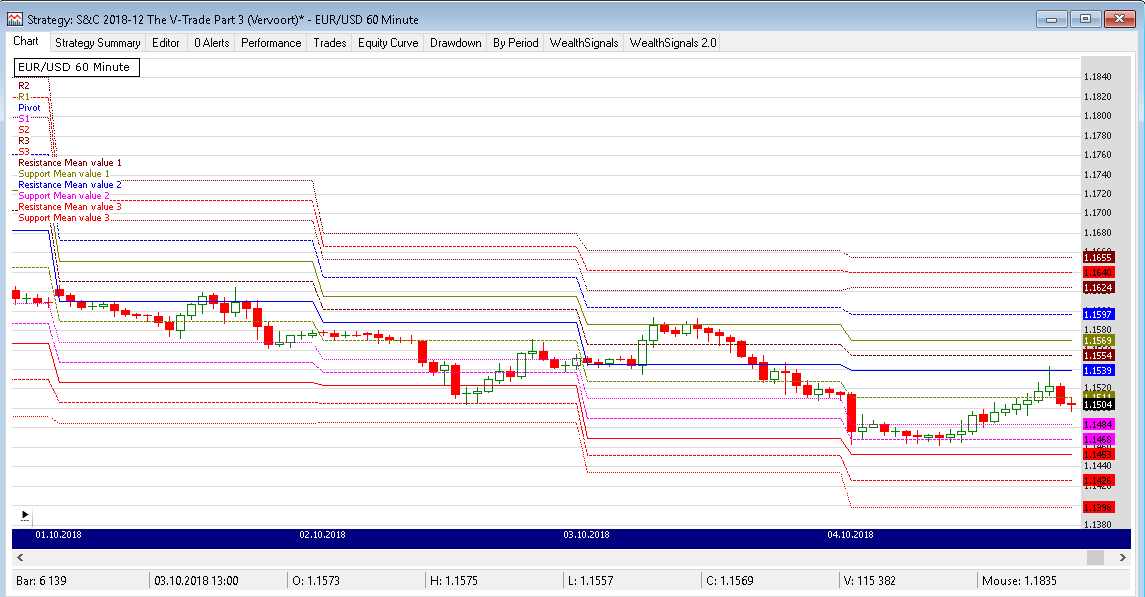Click the Resistance Mean value 1 legend entry
The width and height of the screenshot is (1145, 597).
click(70, 162)
